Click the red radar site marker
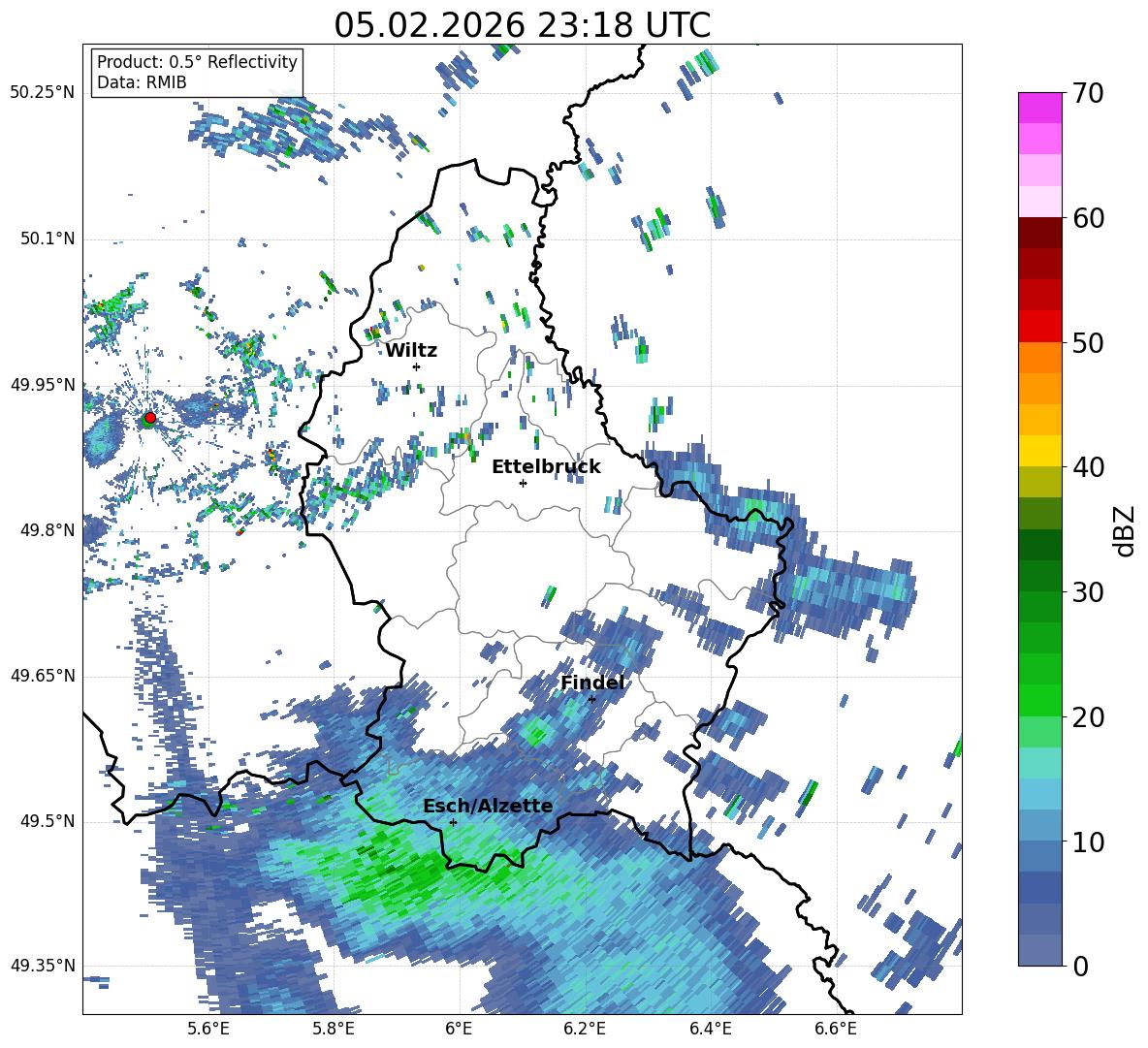This screenshot has width=1148, height=1048. tap(150, 417)
